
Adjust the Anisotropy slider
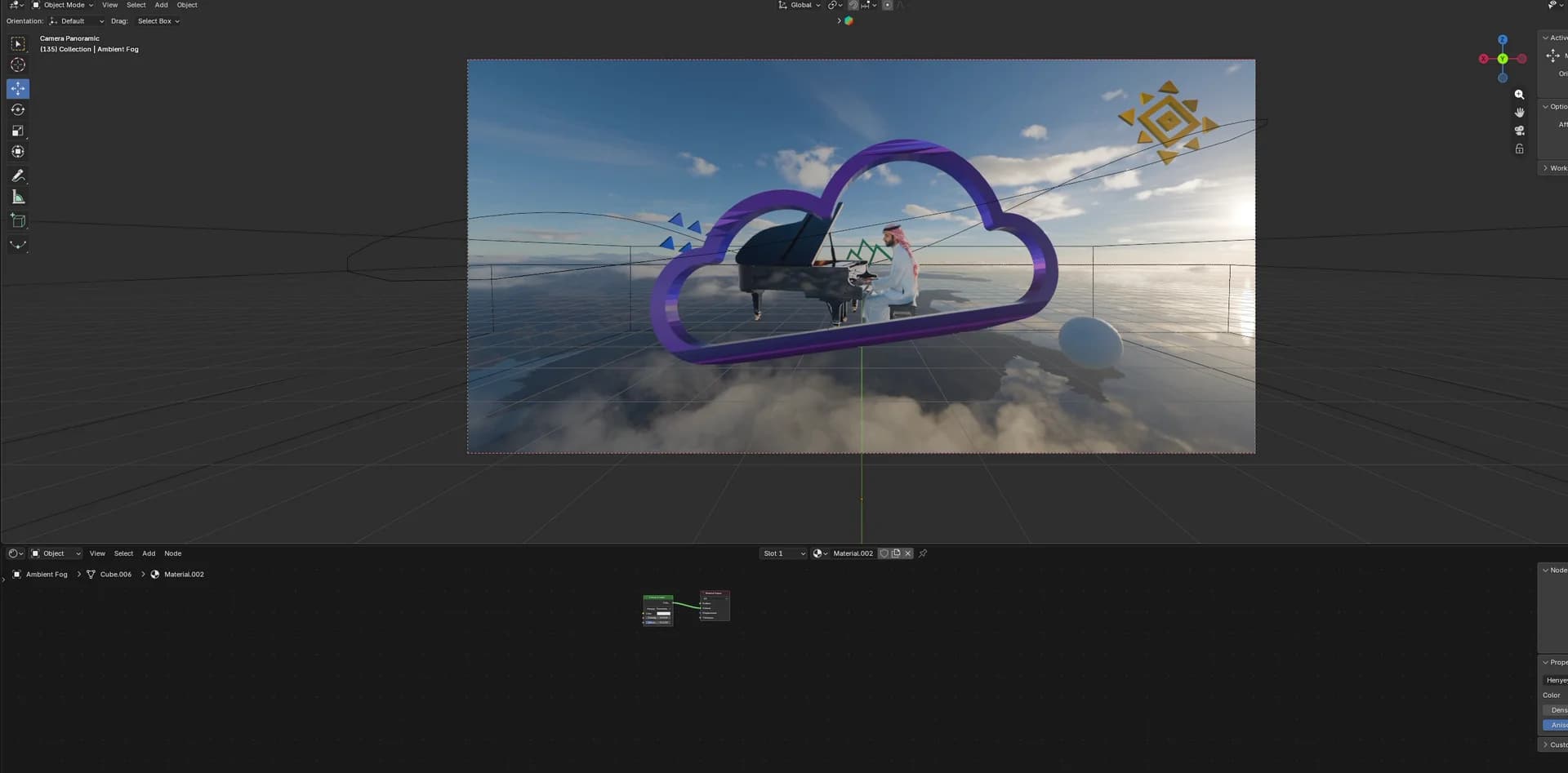1555,725
